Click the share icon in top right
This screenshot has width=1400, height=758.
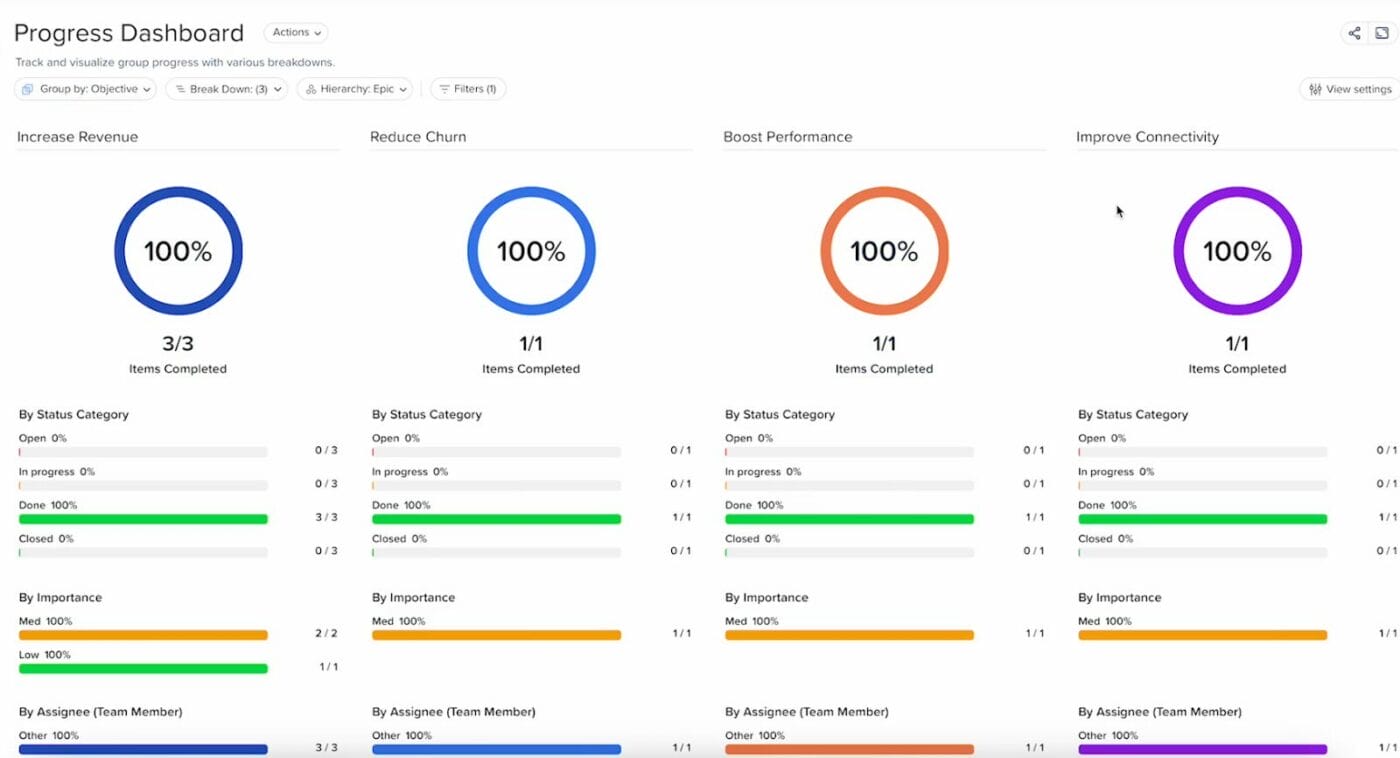pos(1354,33)
